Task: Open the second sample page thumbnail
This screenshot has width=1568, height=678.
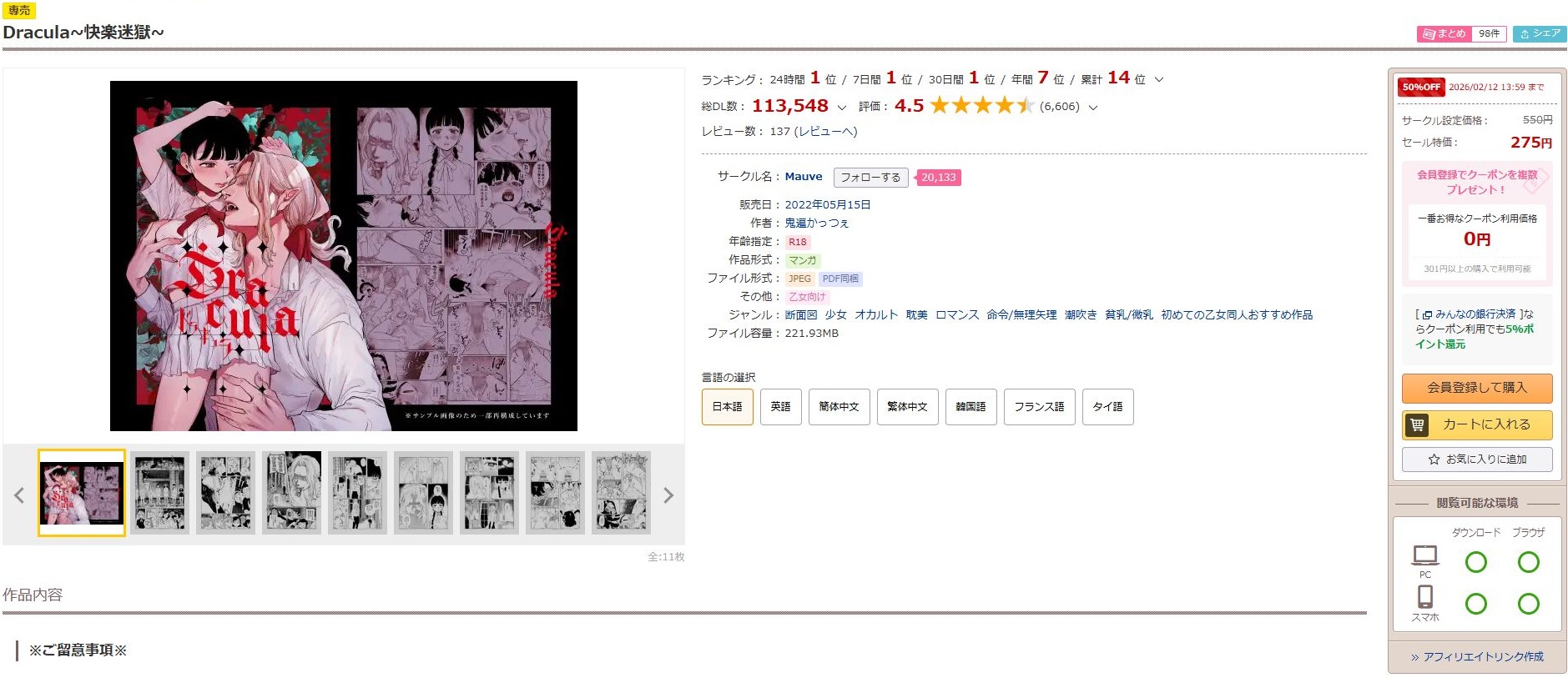Action: tap(159, 493)
